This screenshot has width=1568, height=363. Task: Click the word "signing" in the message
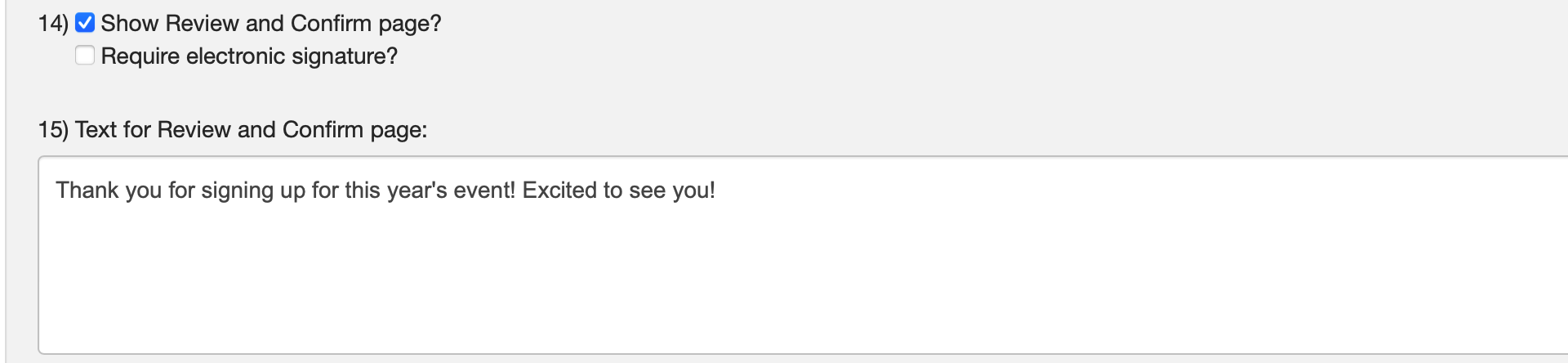coord(237,190)
